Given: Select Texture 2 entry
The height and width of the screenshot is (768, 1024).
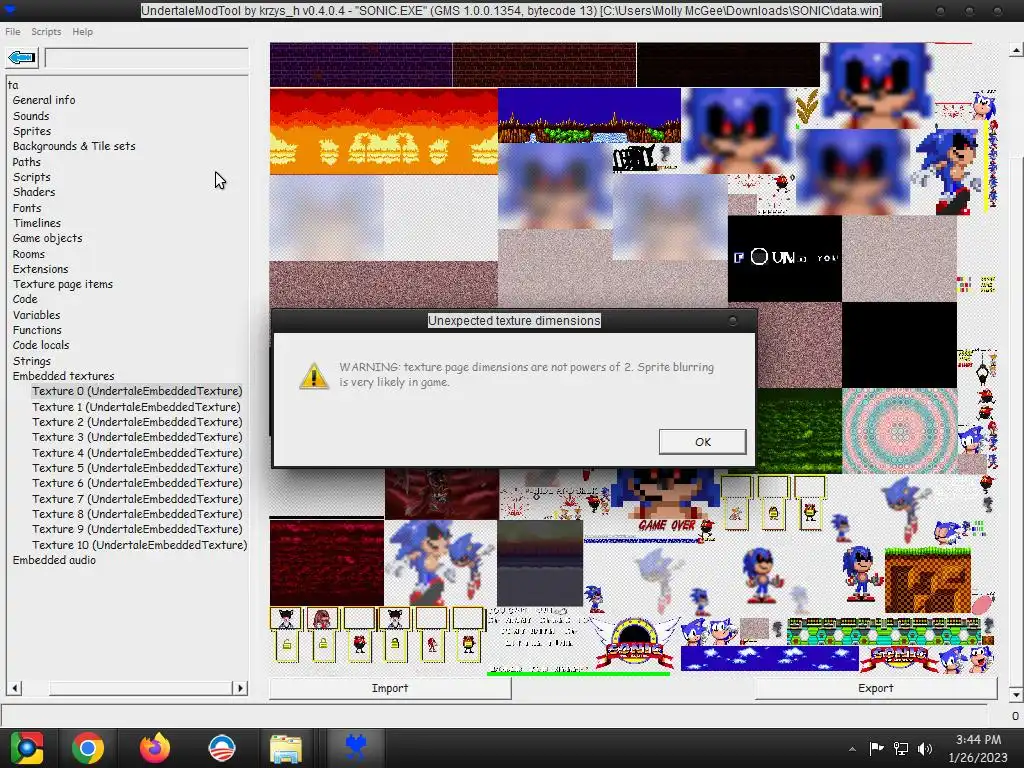Looking at the screenshot, I should click(137, 422).
